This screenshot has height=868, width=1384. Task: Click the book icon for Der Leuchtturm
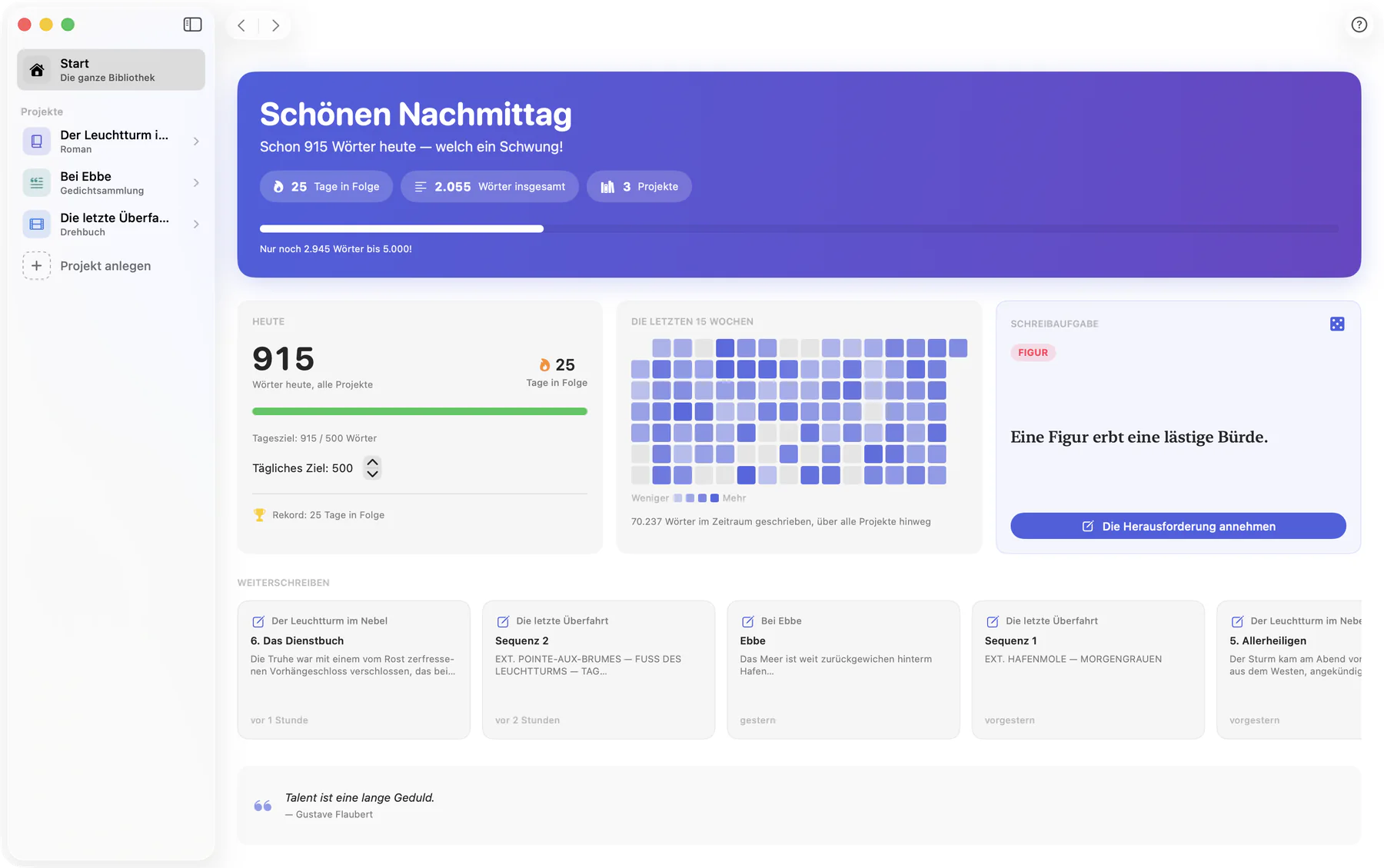pyautogui.click(x=36, y=141)
